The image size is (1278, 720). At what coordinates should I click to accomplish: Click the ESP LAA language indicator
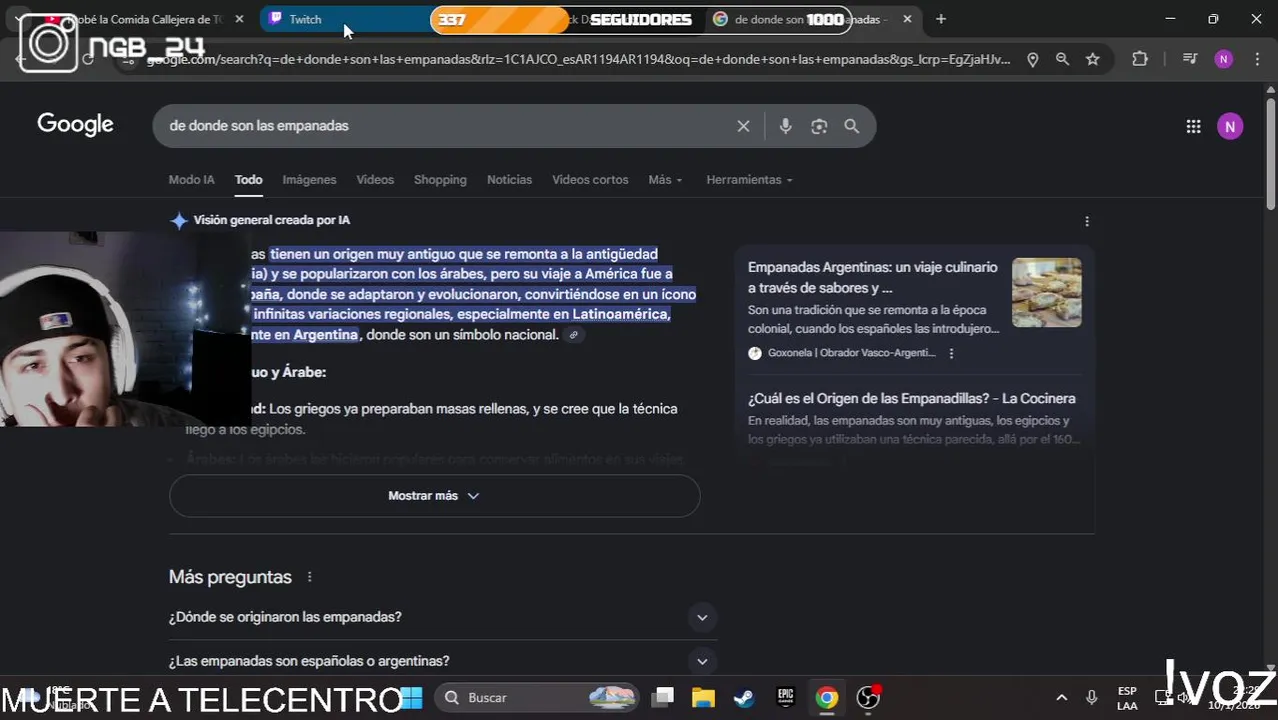1127,698
